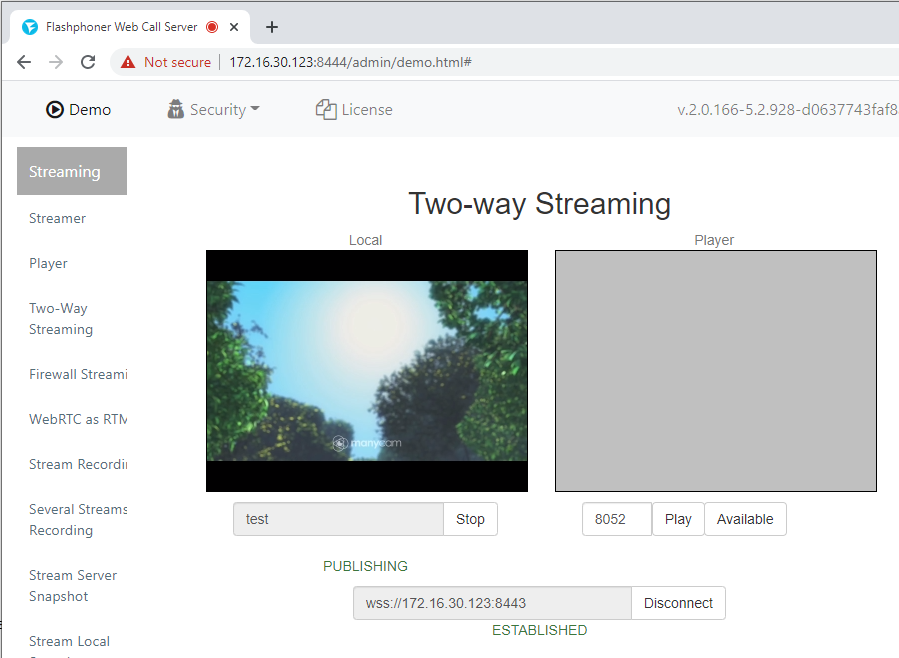Open the Stream Recording link
Screen dimensions: 899x658
pyautogui.click(x=78, y=464)
